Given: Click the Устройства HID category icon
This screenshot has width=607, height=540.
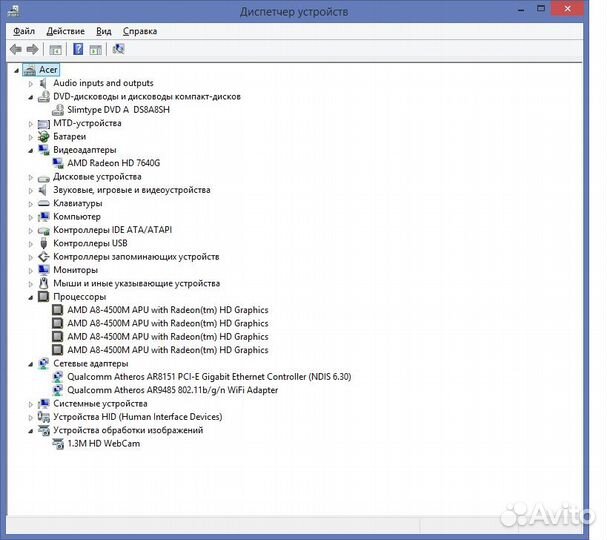Looking at the screenshot, I should coord(44,417).
